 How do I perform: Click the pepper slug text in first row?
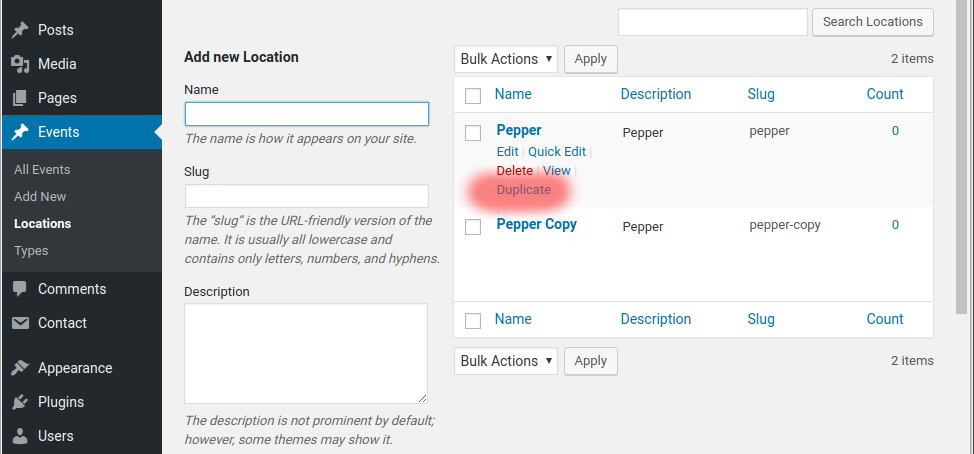coord(769,132)
